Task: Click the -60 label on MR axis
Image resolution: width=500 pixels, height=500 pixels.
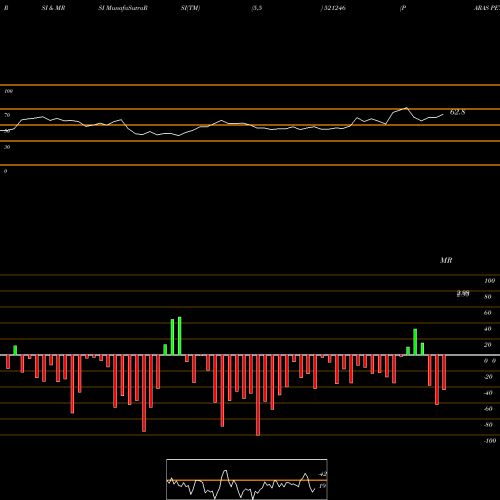Action: coord(488,409)
